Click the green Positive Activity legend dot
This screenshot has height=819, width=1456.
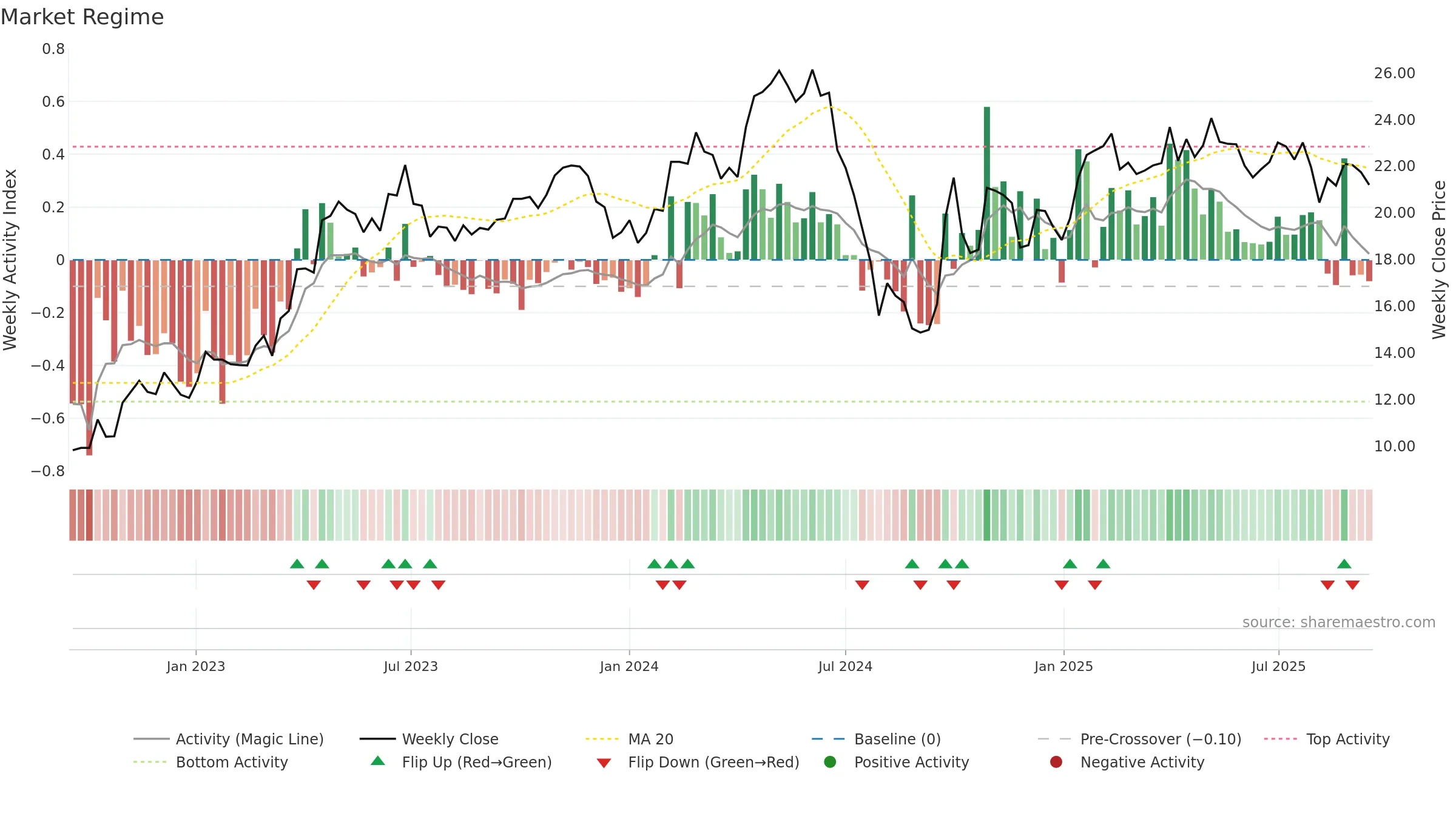point(831,761)
